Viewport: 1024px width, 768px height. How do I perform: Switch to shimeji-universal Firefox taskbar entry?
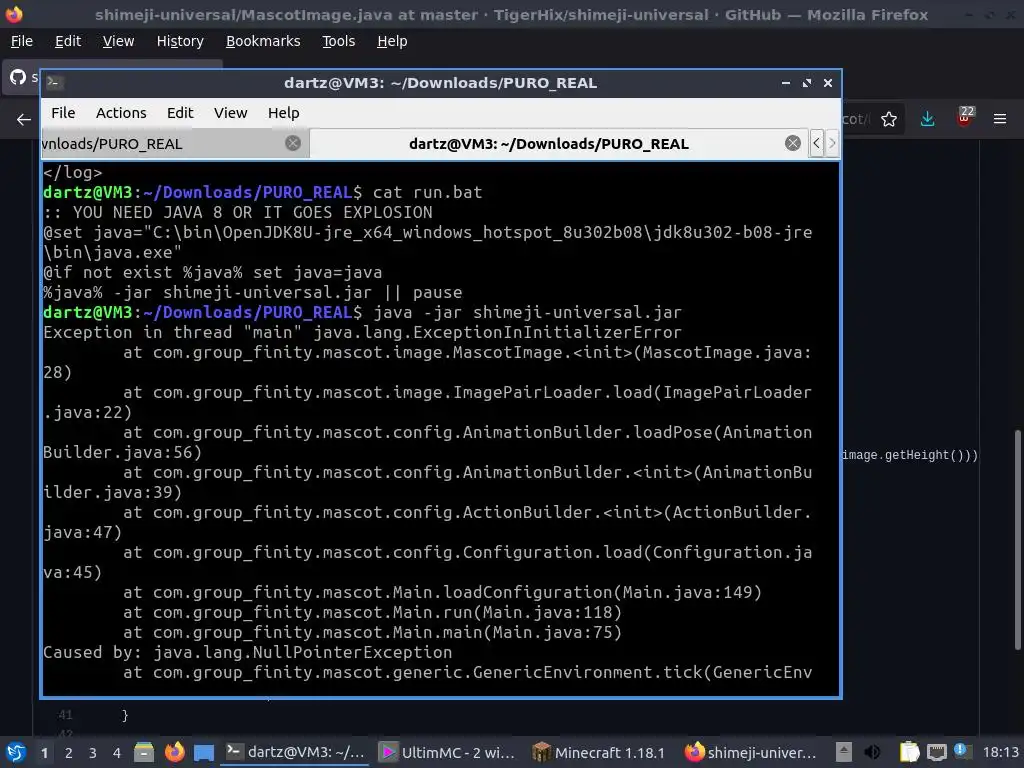(x=750, y=752)
